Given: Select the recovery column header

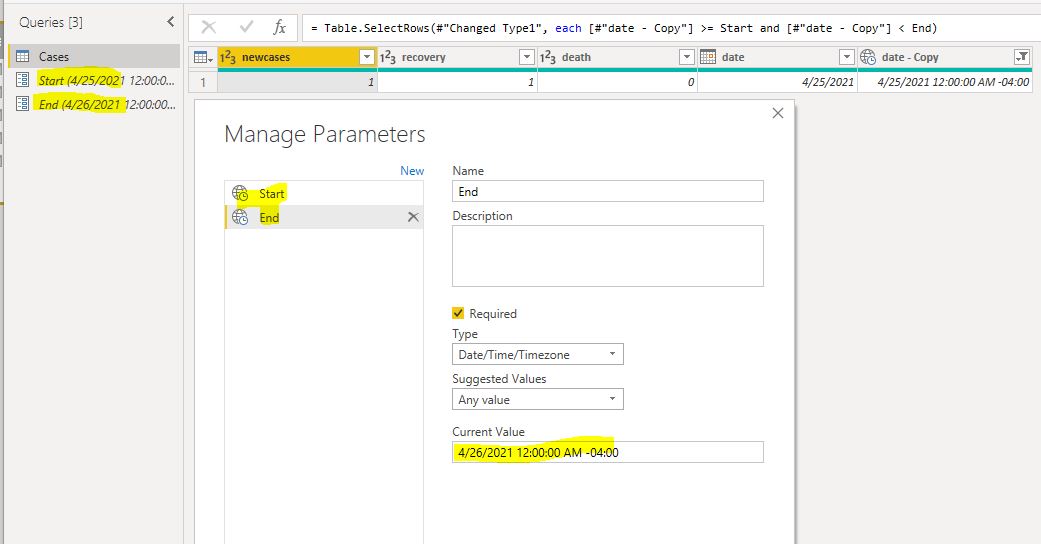Looking at the screenshot, I should [x=457, y=57].
